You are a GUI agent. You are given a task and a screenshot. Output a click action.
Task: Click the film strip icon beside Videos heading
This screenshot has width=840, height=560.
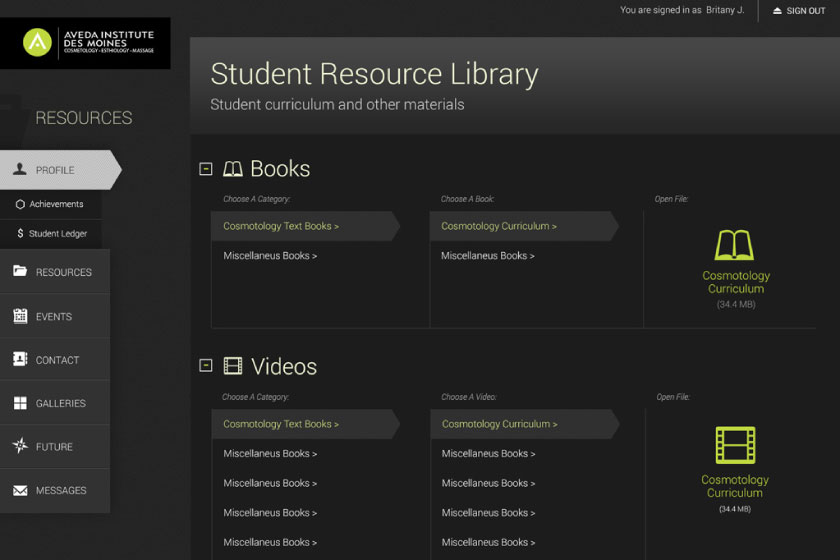(x=232, y=366)
